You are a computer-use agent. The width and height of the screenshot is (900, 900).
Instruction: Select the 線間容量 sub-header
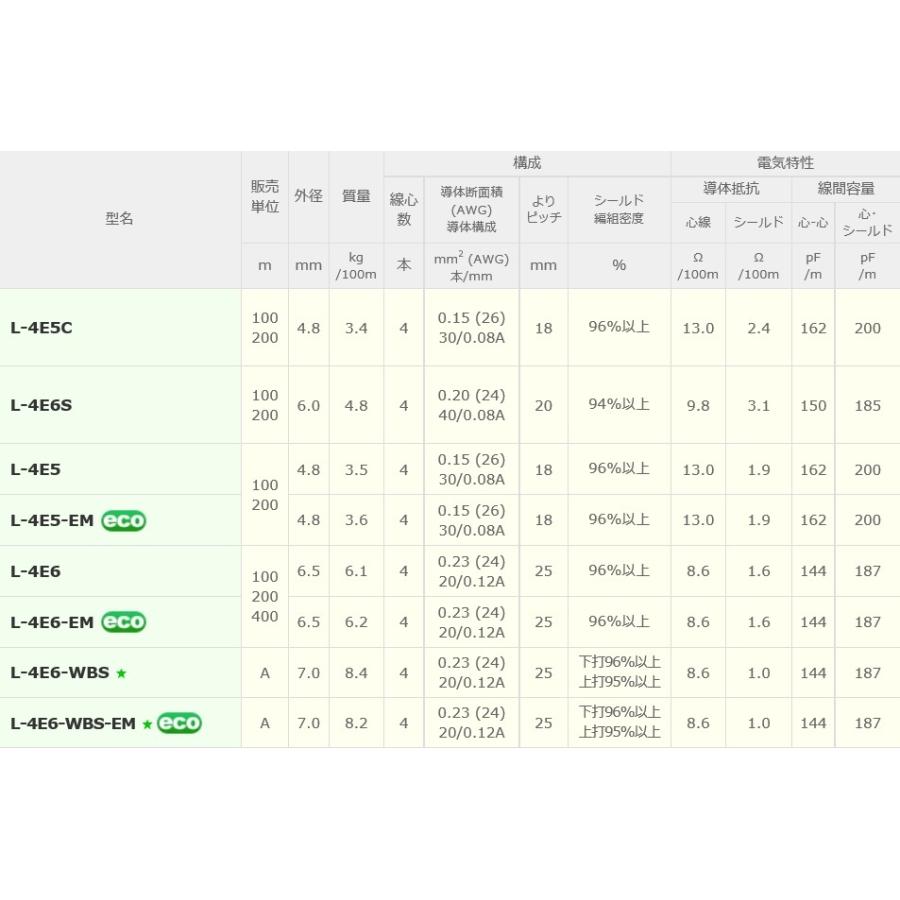coord(846,188)
